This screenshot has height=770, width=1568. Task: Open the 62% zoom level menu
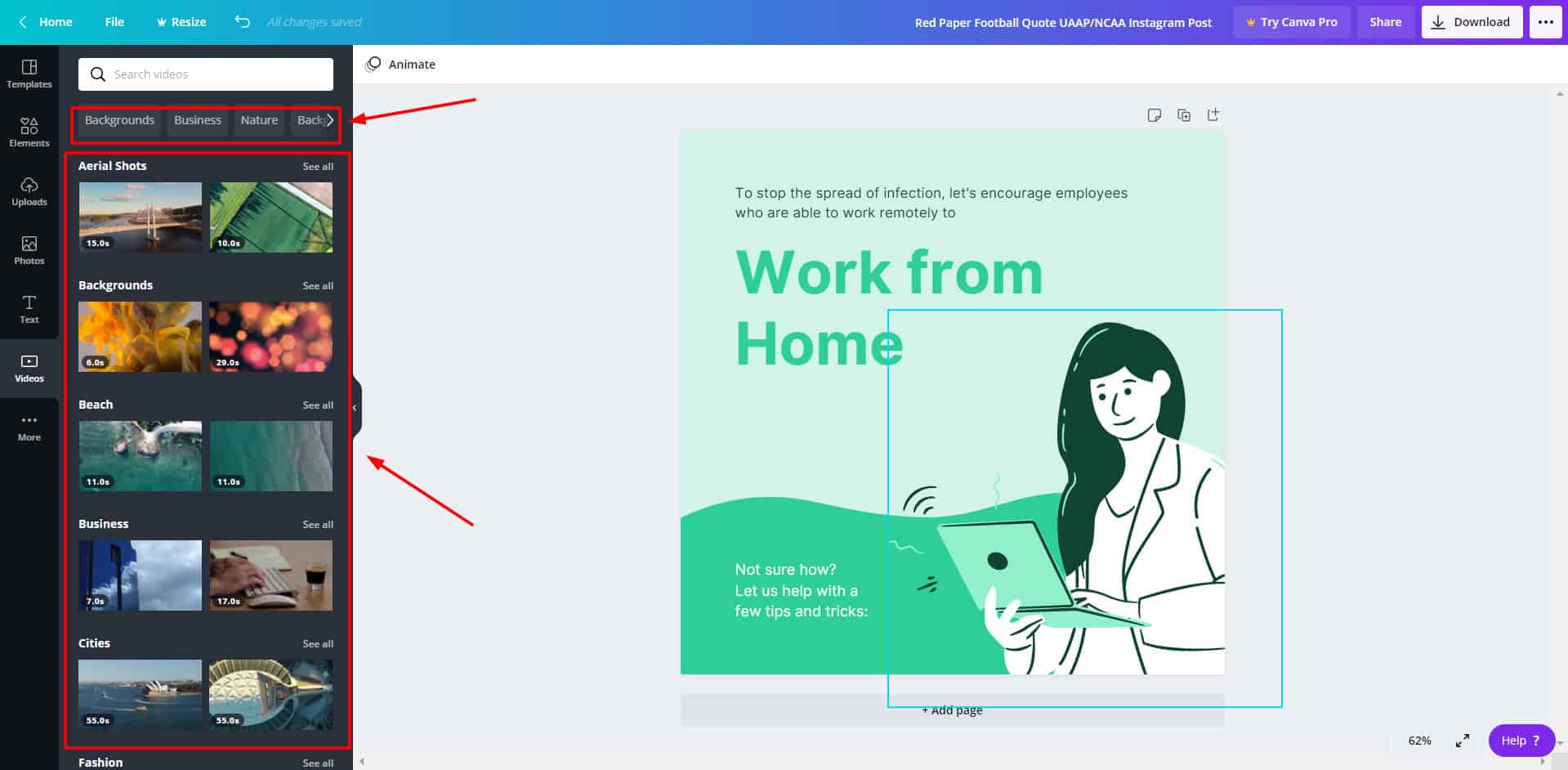(x=1420, y=741)
